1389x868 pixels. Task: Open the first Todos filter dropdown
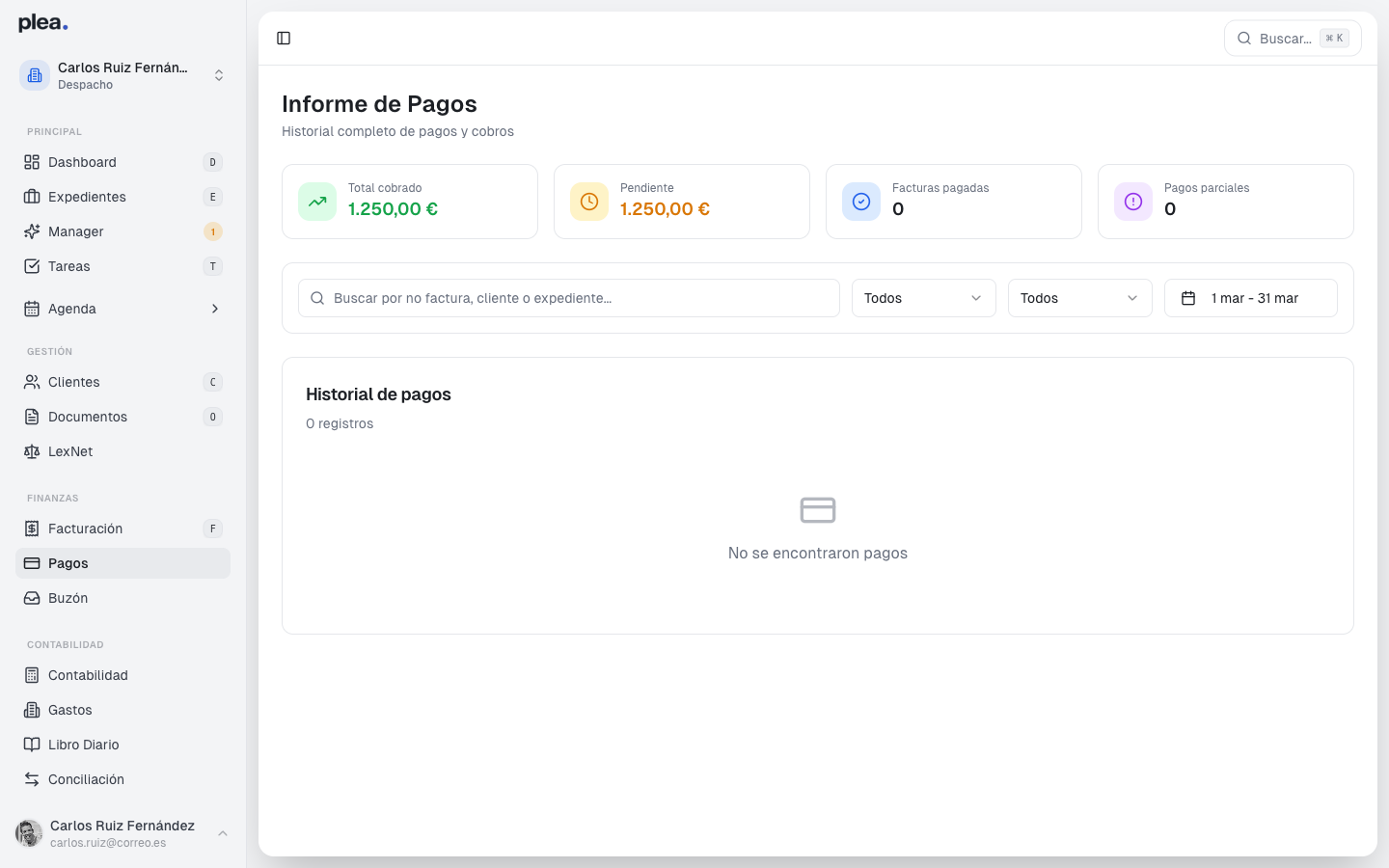pos(924,298)
